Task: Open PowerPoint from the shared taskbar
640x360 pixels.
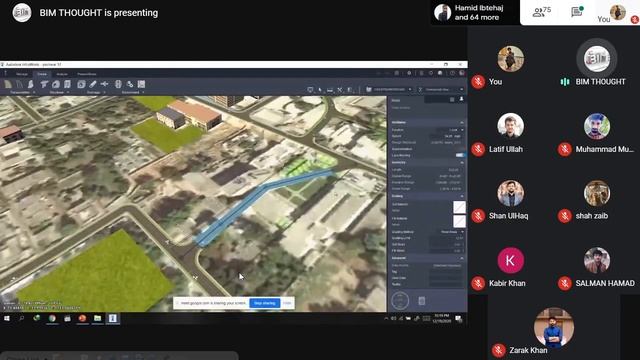Action: pos(82,318)
